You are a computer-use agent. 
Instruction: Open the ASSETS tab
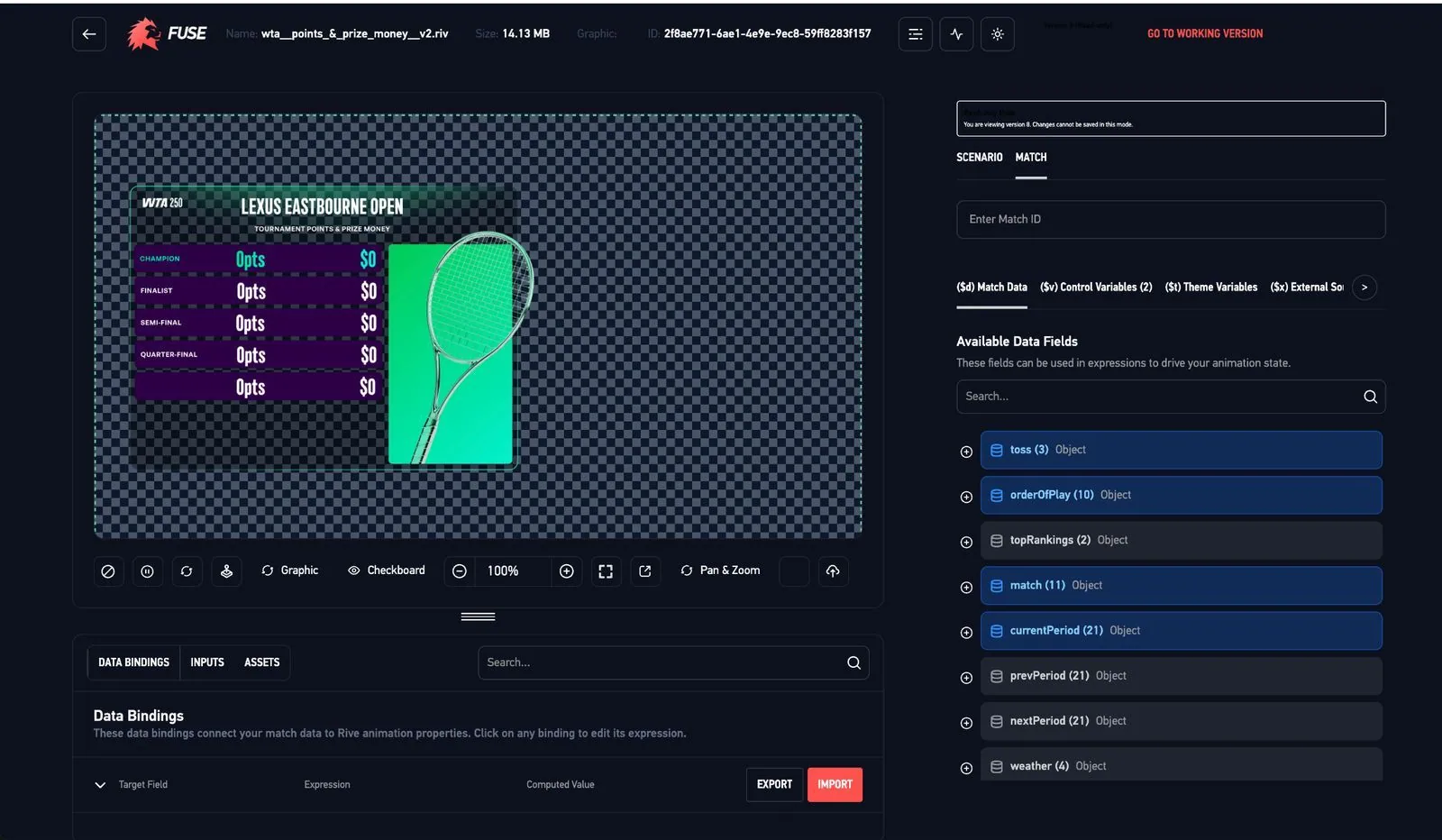click(x=262, y=662)
